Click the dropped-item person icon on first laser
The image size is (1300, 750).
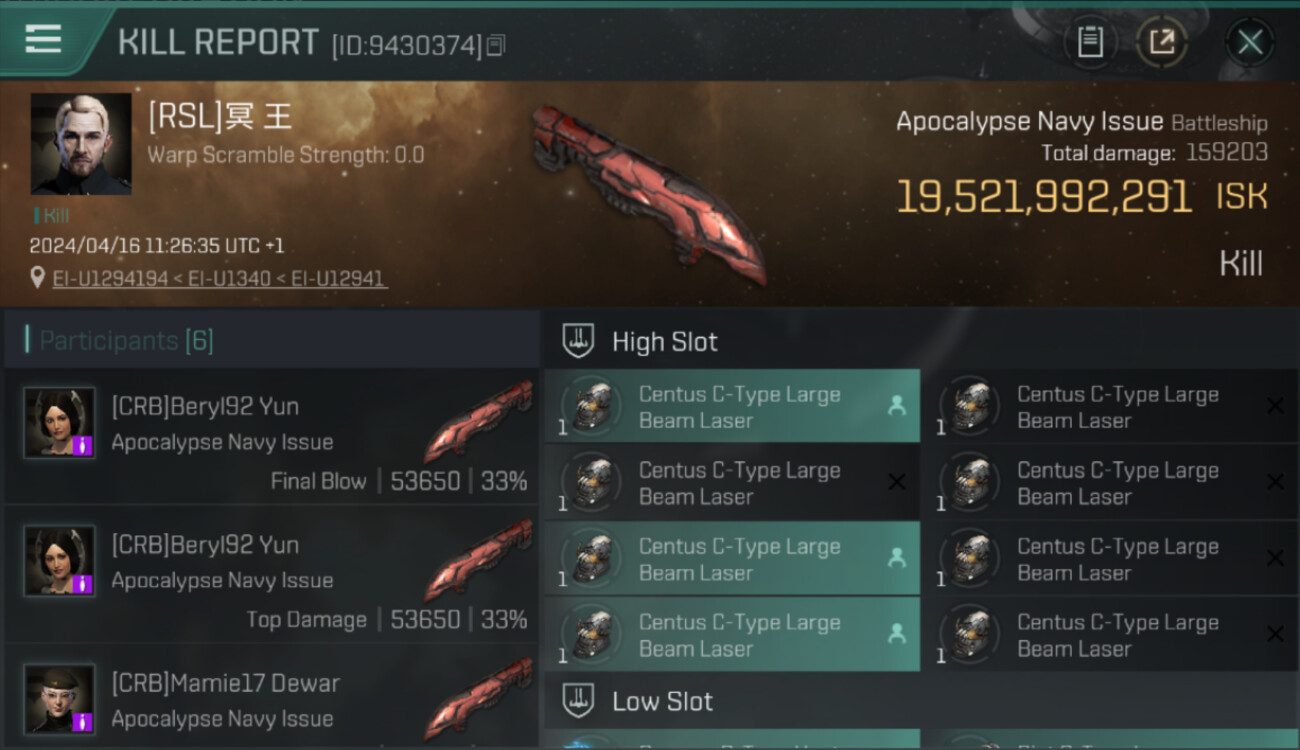897,405
